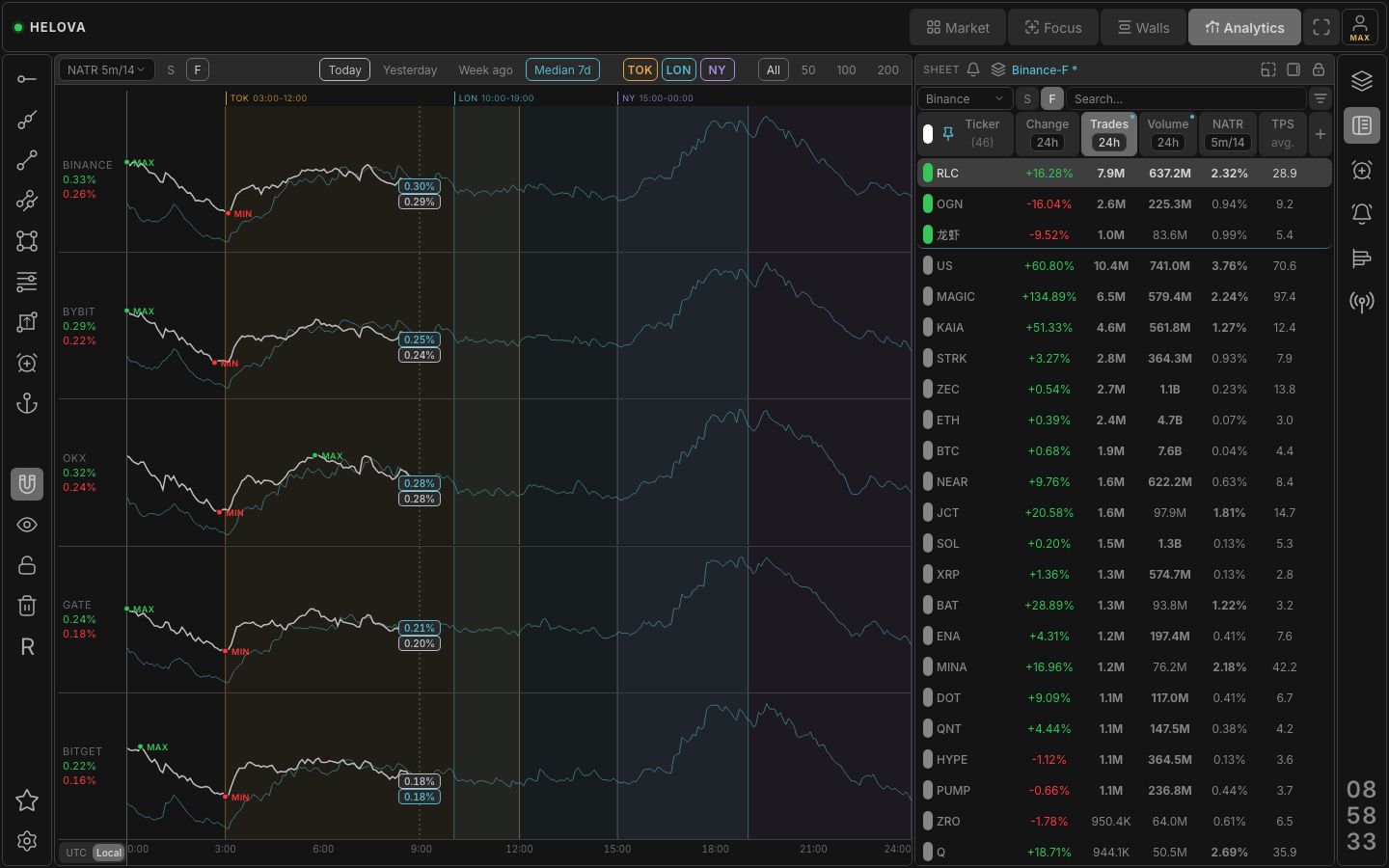Add alarm from left sidebar clock-plus icon
Viewport: 1389px width, 868px height.
27,363
